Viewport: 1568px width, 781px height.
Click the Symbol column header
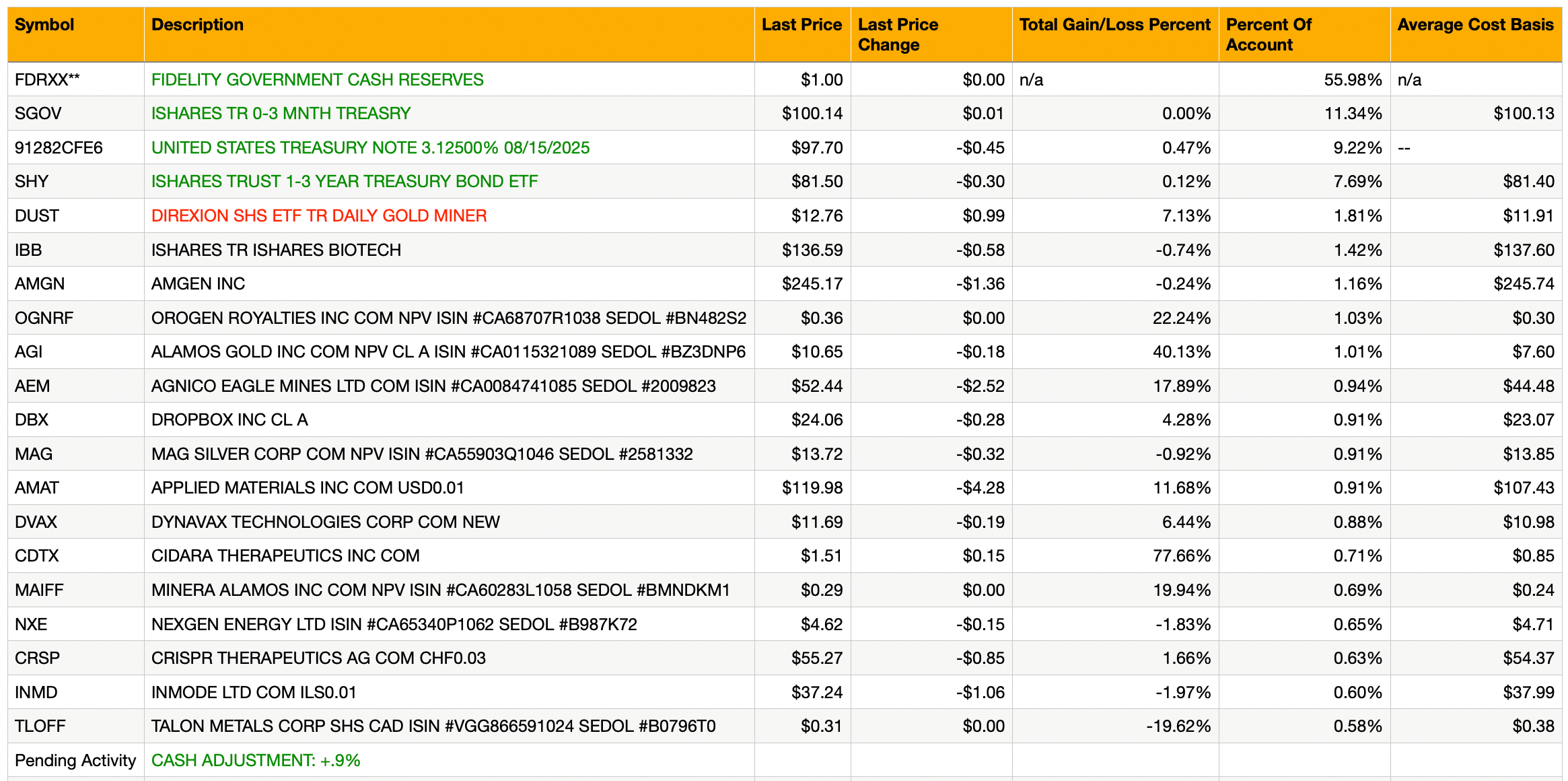point(44,25)
